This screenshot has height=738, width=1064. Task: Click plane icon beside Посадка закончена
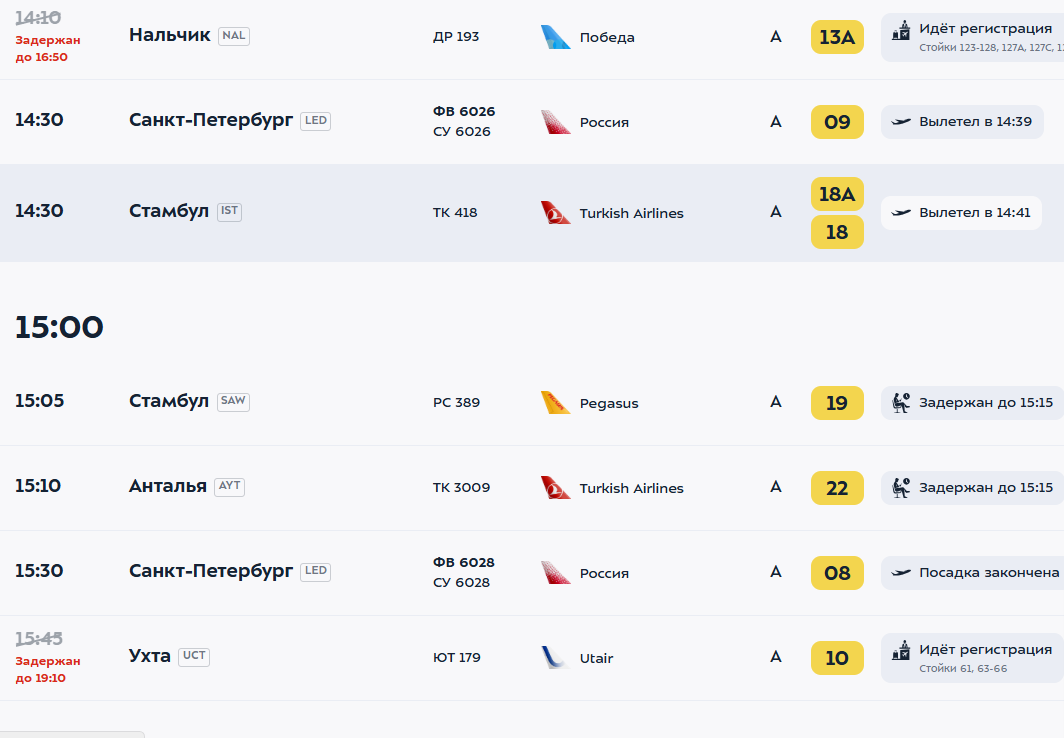[900, 573]
